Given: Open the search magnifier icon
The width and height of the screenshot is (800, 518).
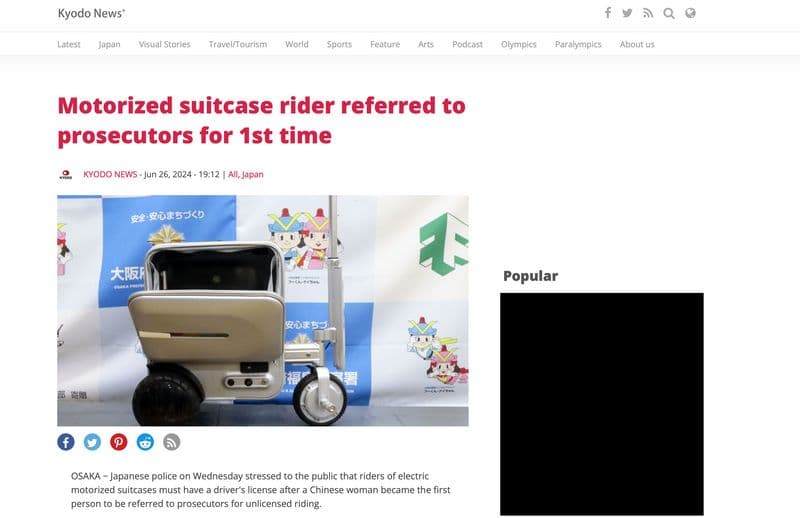Looking at the screenshot, I should 669,13.
